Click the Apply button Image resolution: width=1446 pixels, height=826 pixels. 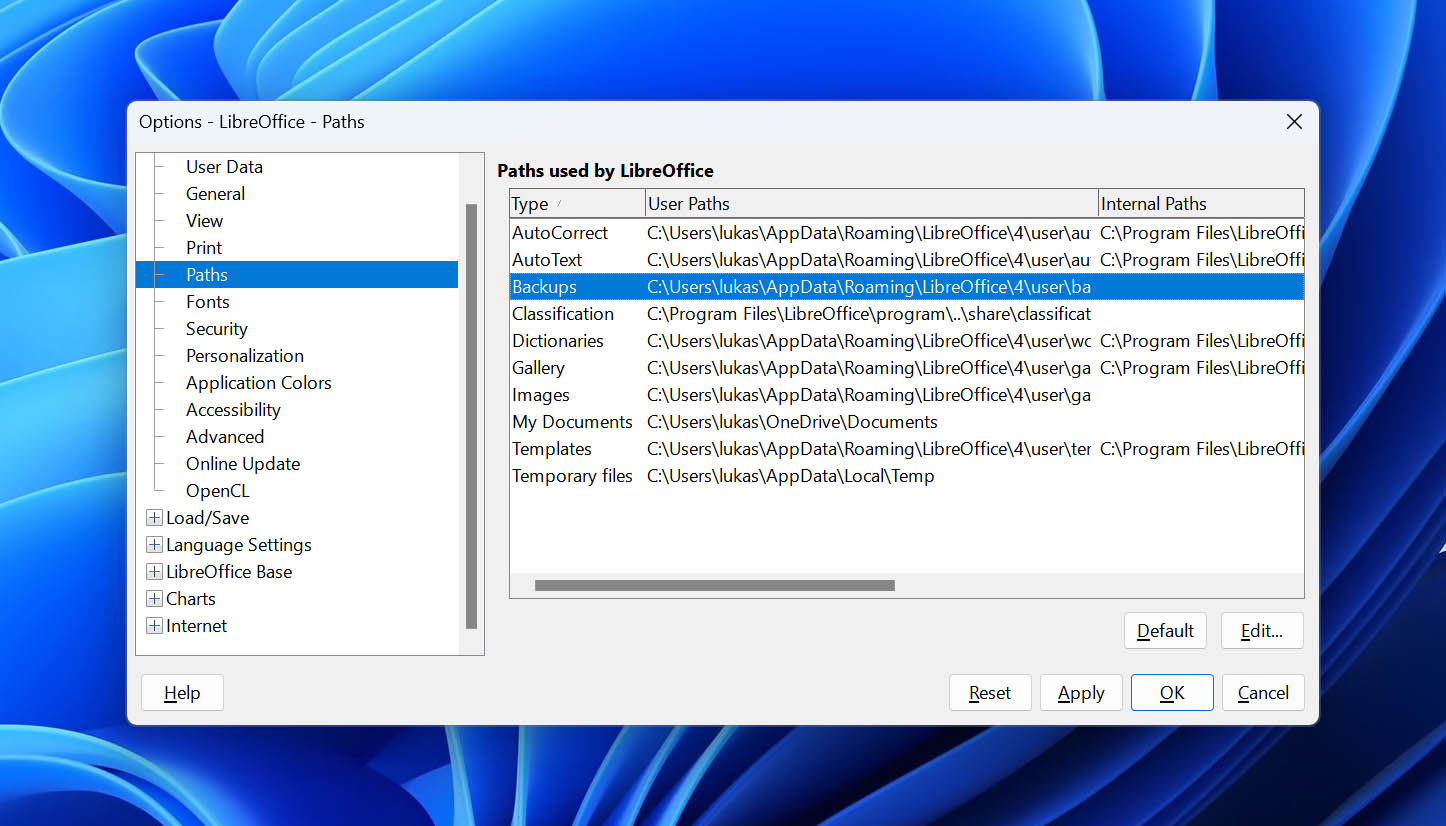[x=1081, y=693]
